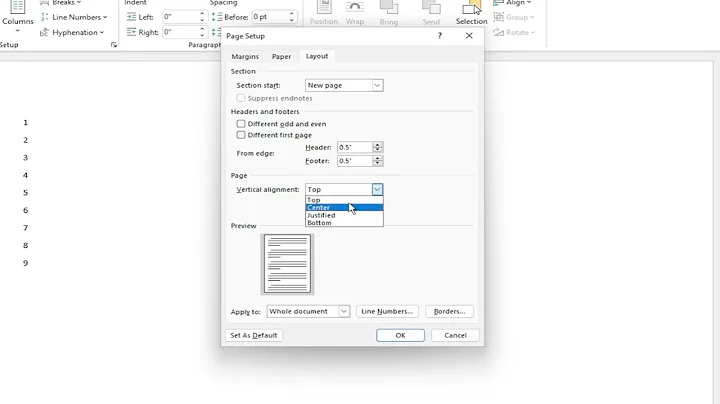
Task: Click the Wrap Text icon
Action: pyautogui.click(x=354, y=13)
